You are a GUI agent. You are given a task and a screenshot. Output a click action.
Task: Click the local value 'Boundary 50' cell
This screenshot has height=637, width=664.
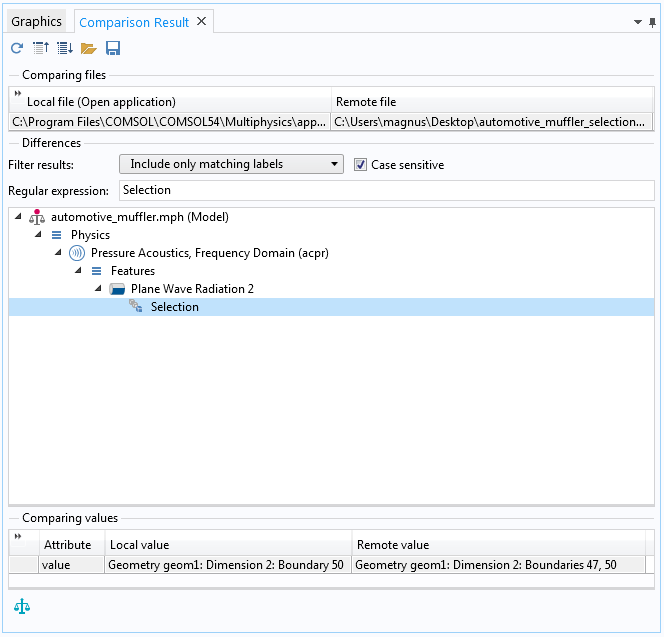[x=228, y=565]
